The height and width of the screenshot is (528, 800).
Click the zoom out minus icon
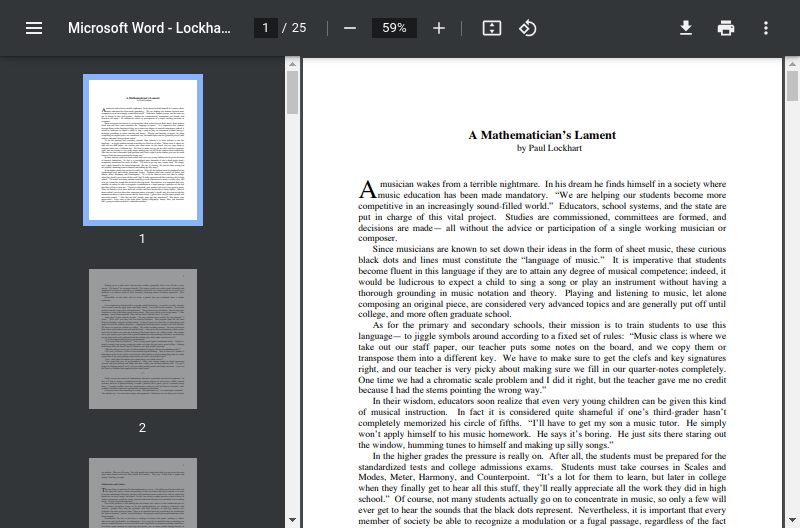(x=350, y=28)
